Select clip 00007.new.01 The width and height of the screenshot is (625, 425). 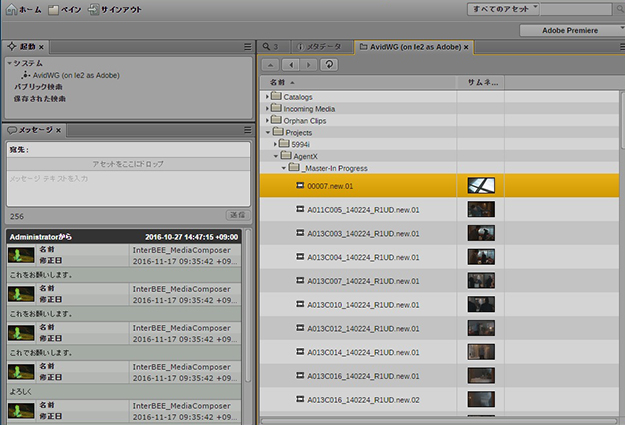(439, 186)
